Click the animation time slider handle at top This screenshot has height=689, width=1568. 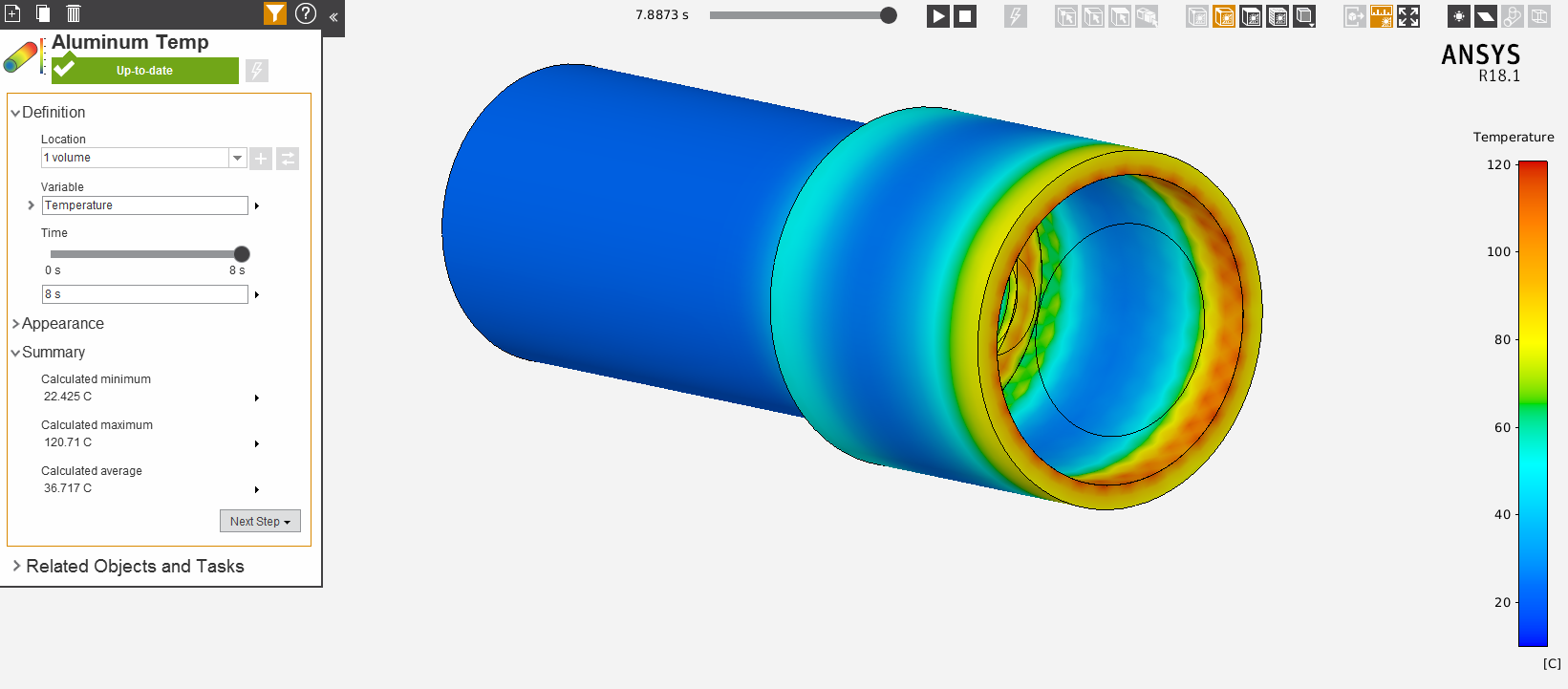(889, 15)
